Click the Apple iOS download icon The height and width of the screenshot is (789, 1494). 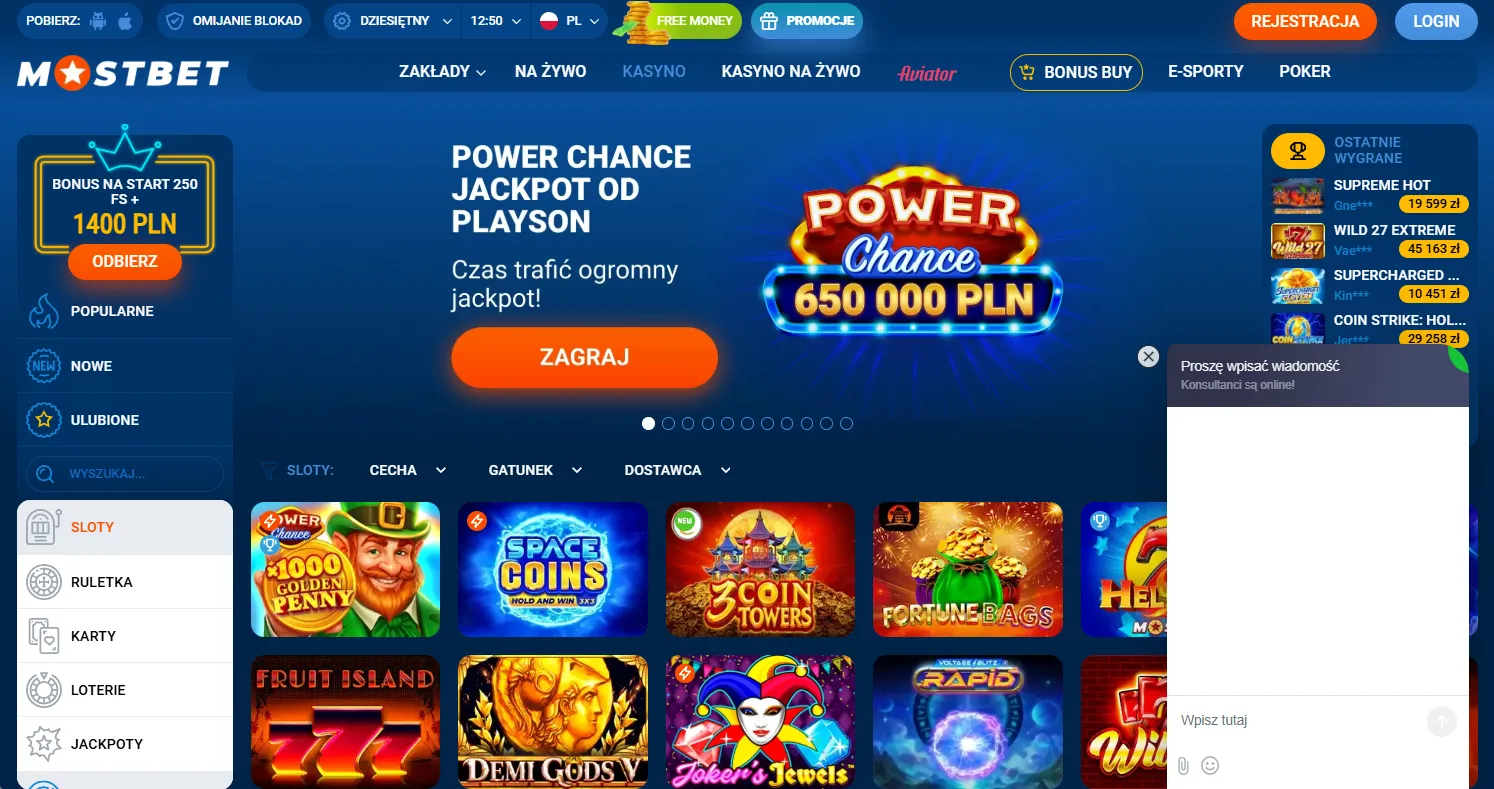pos(125,20)
